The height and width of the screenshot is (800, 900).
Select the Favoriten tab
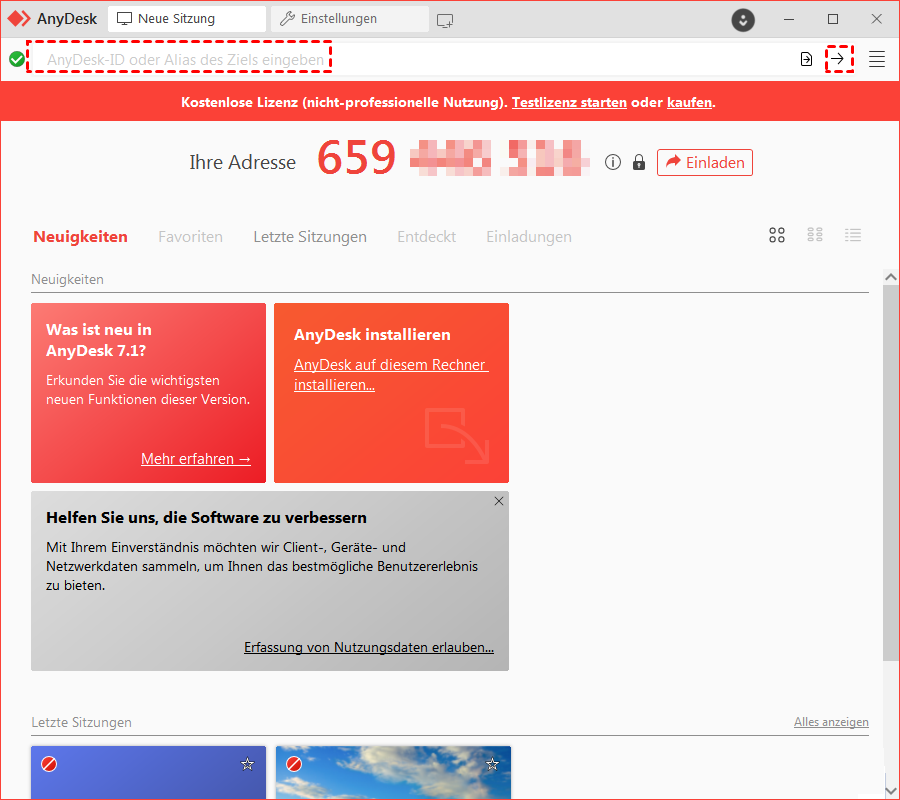click(190, 237)
